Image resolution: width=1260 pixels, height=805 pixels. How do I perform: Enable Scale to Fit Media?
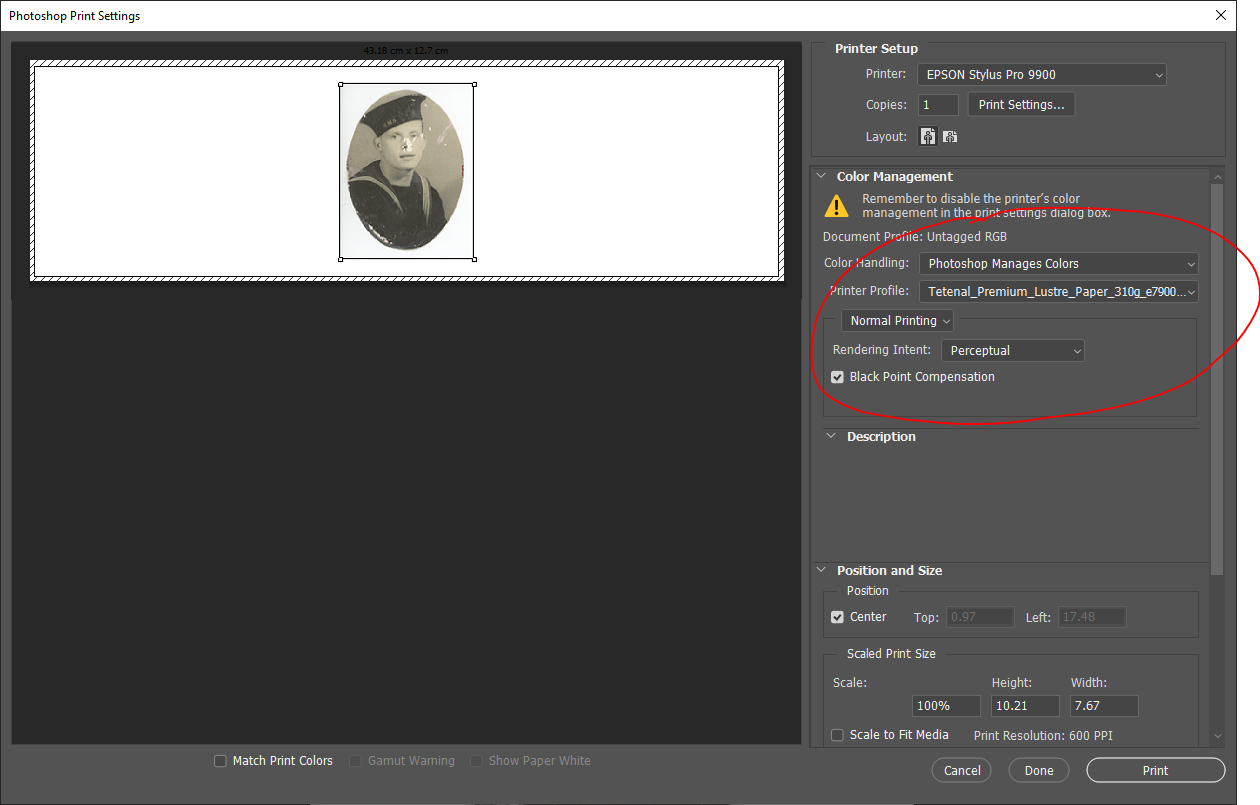click(838, 735)
